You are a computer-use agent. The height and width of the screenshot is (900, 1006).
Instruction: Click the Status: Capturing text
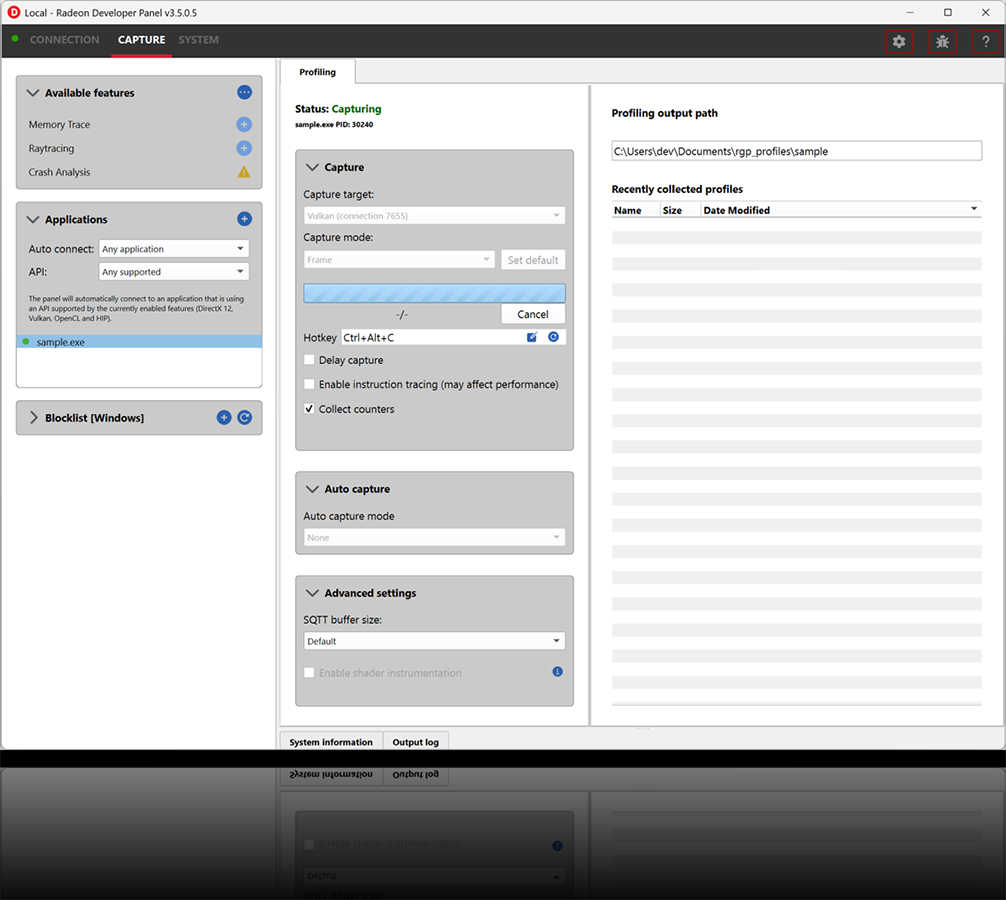click(x=338, y=109)
